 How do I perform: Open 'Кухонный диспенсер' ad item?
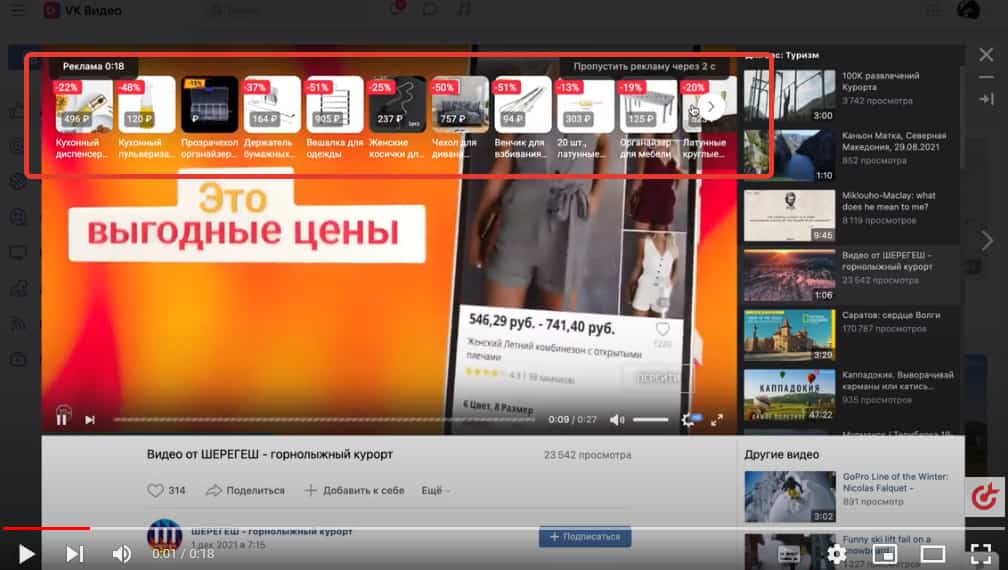point(83,118)
